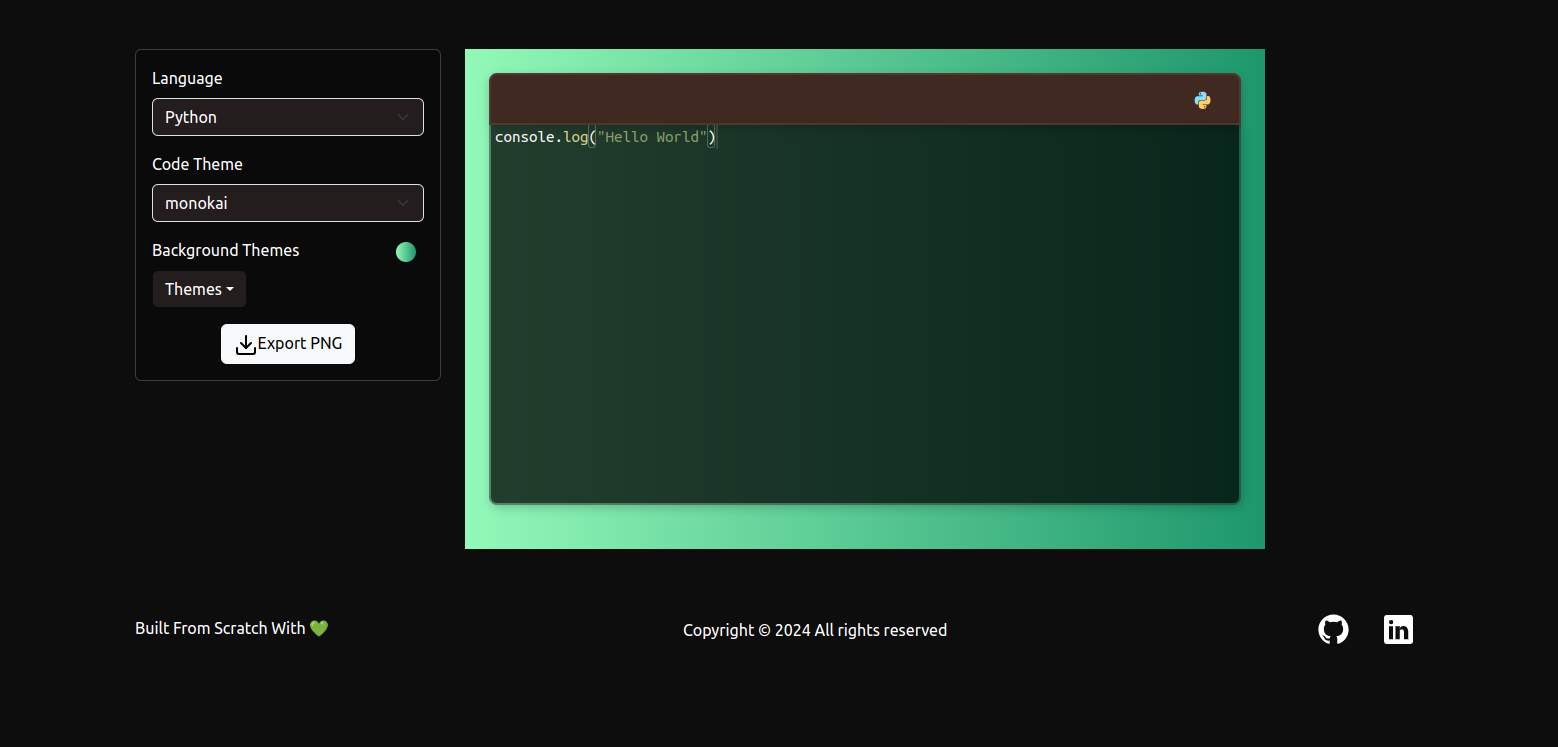Screen dimensions: 1558x747
Task: Expand the Themes background dropdown
Action: (199, 289)
